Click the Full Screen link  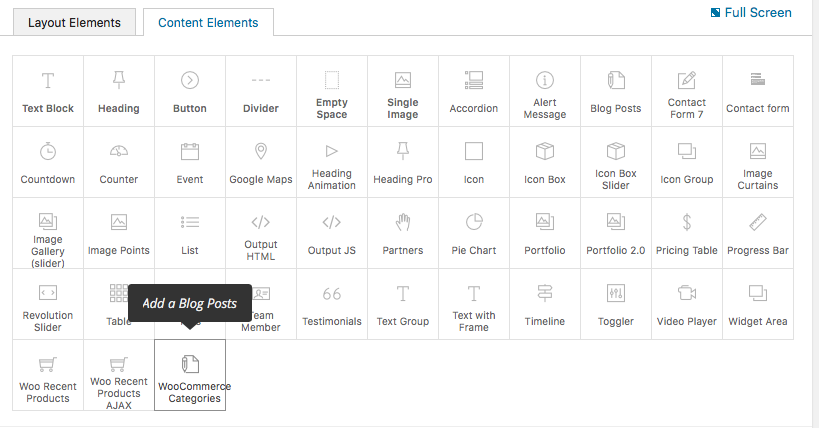(751, 13)
